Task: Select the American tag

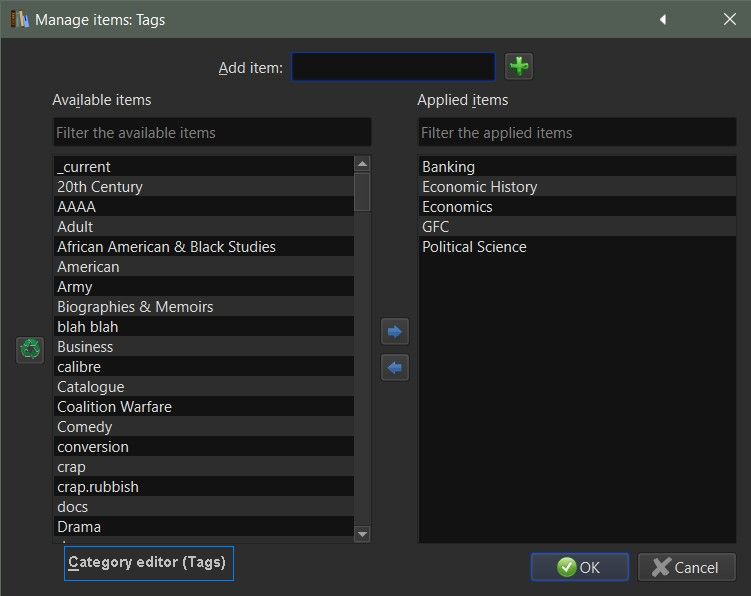Action: (x=204, y=266)
